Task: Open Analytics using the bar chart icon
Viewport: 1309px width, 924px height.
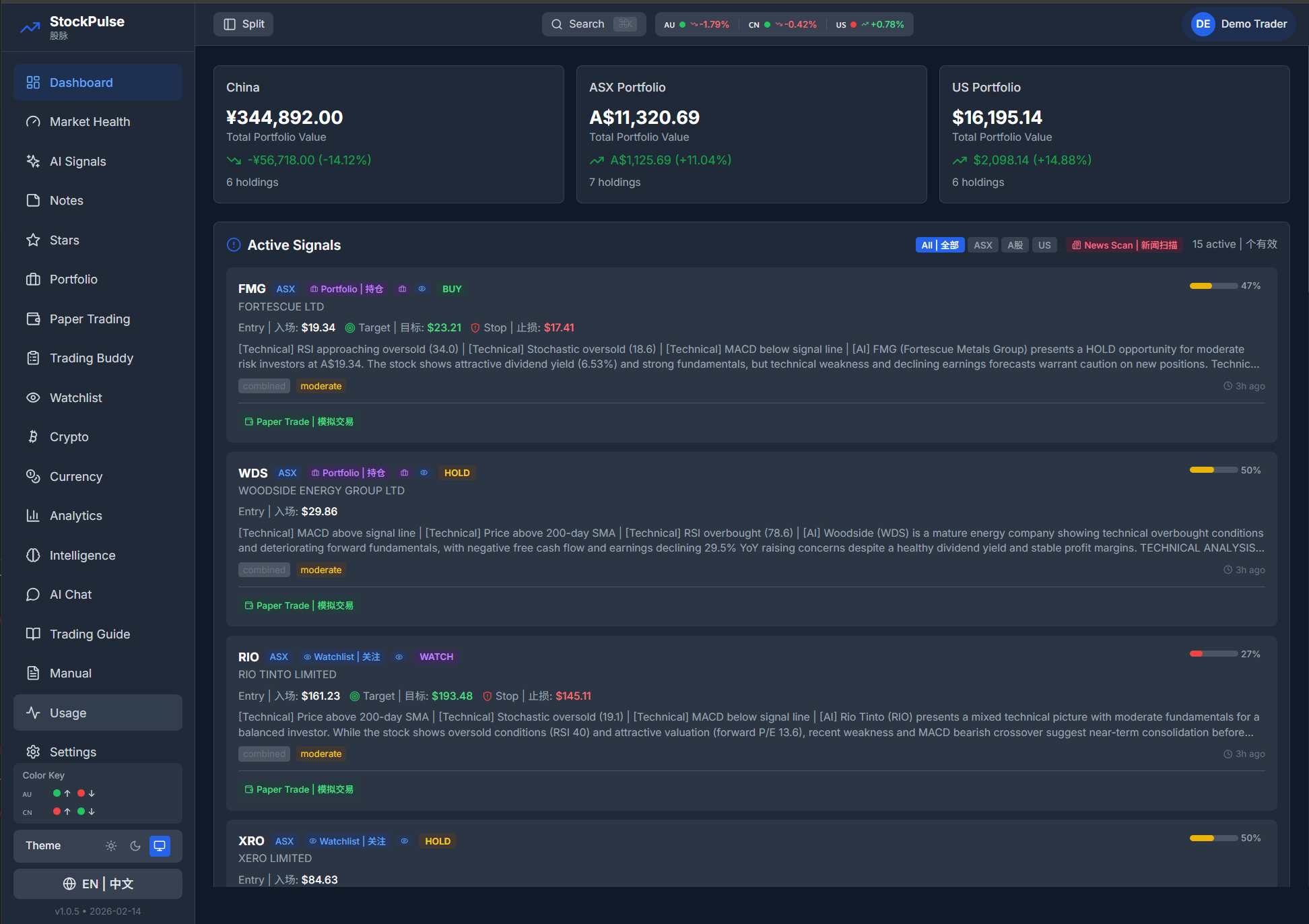Action: 33,515
